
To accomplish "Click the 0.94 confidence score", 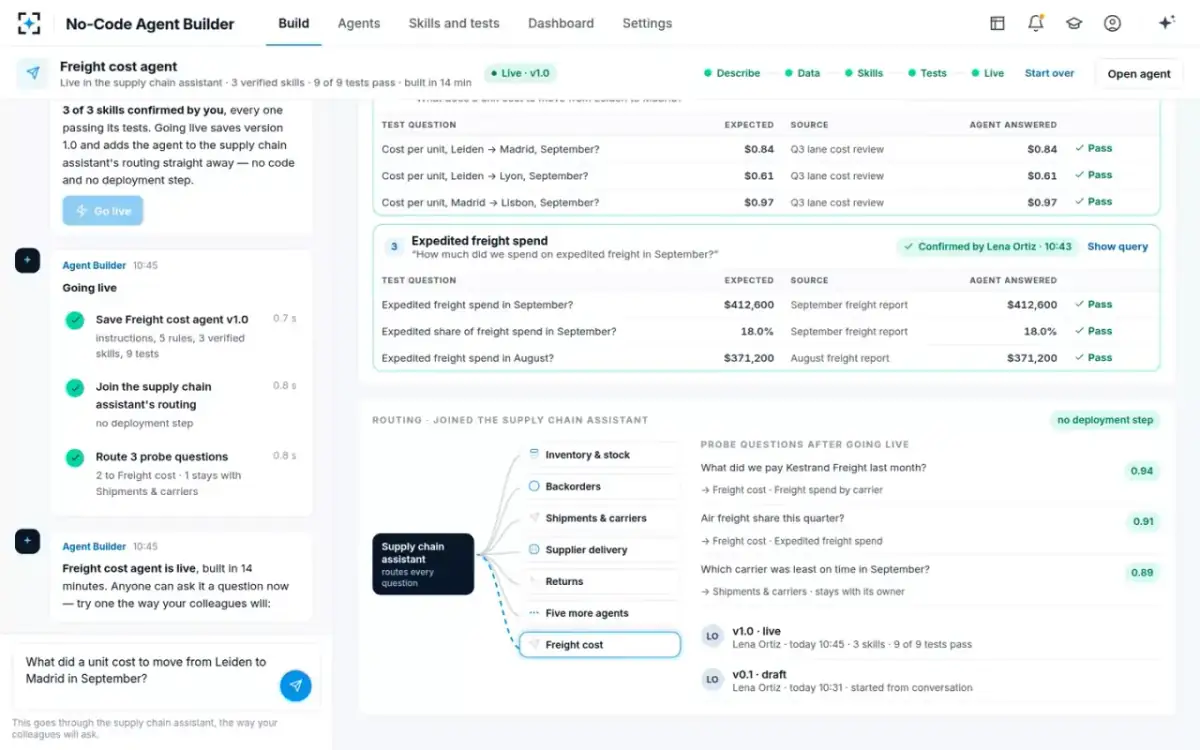I will coord(1141,471).
